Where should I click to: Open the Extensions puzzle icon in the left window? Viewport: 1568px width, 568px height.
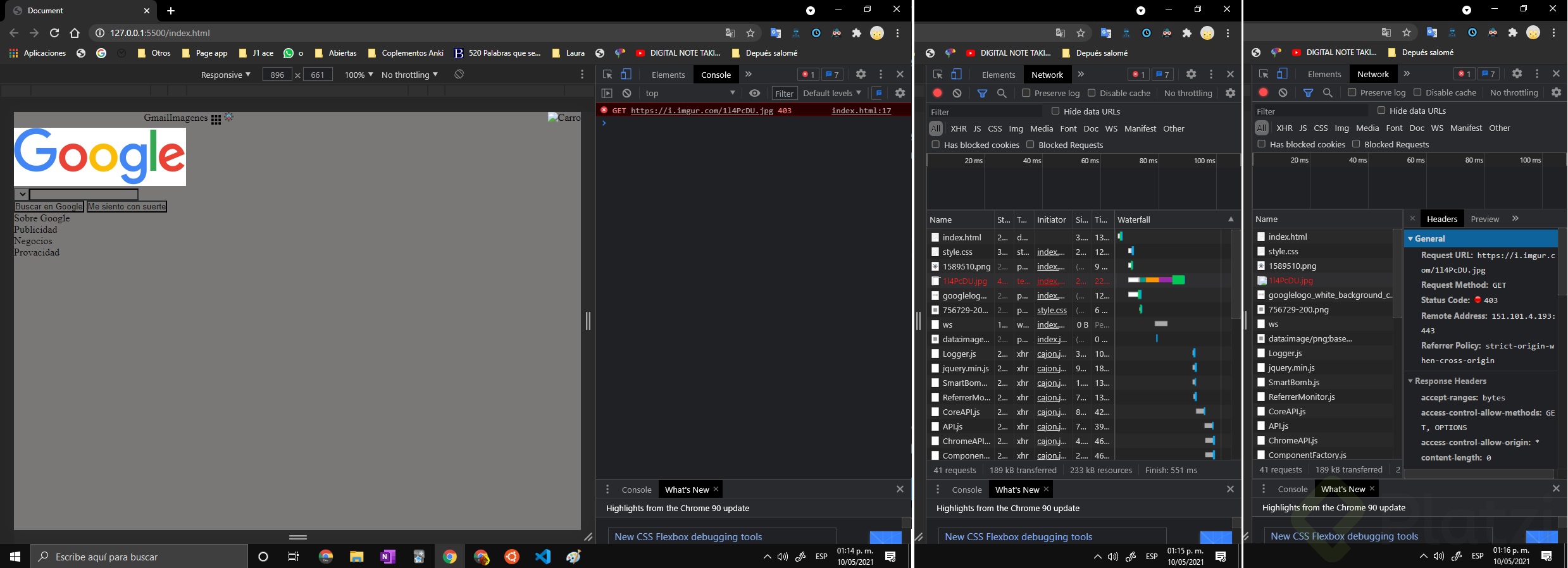click(857, 33)
